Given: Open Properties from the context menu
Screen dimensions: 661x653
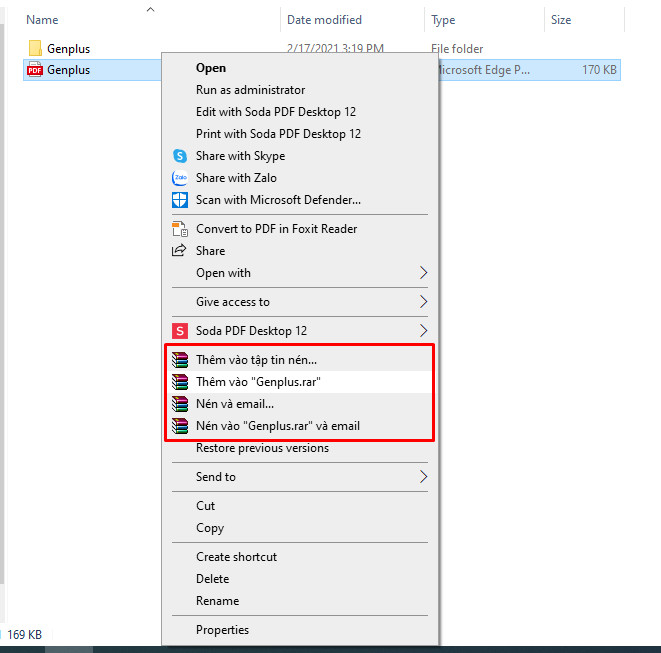Looking at the screenshot, I should pyautogui.click(x=222, y=630).
